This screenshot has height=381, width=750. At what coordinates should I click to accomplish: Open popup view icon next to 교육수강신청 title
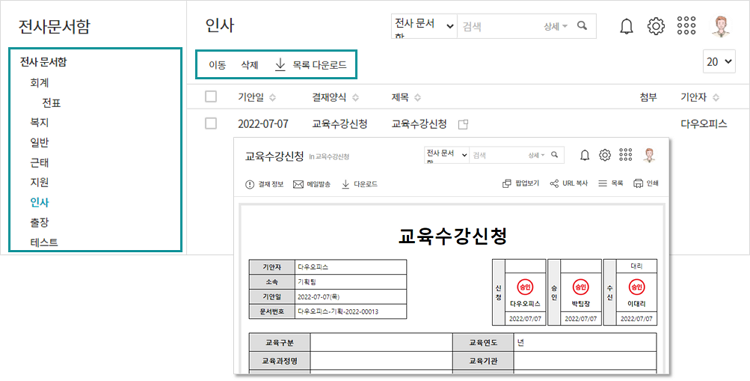click(463, 124)
